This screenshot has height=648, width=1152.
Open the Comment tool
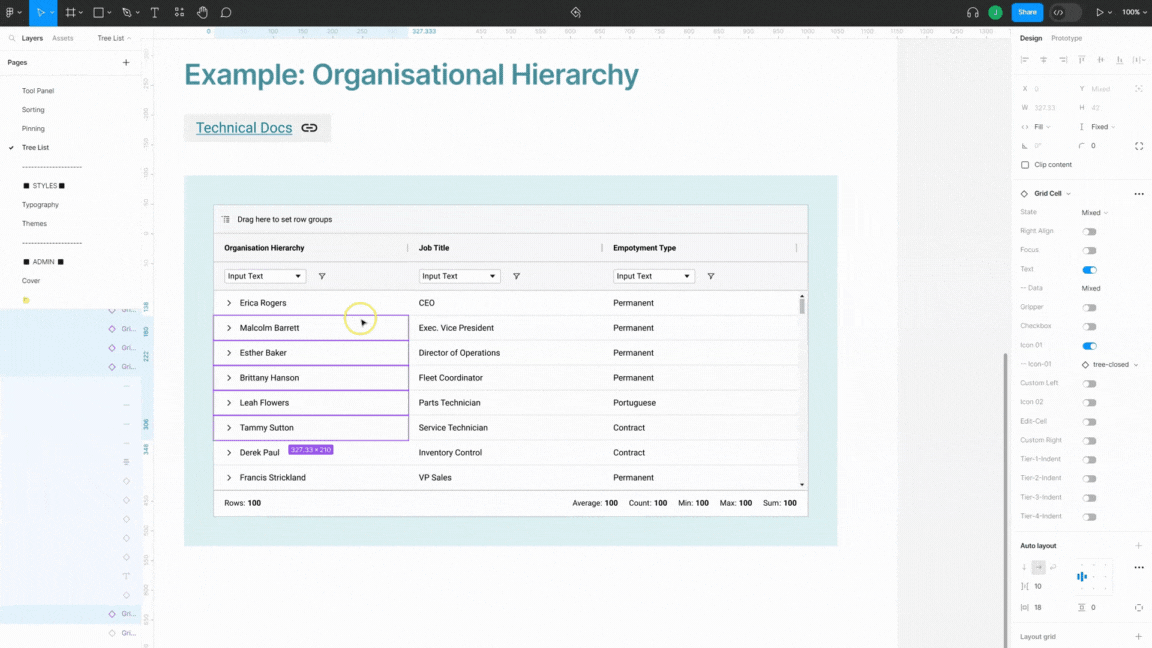(226, 12)
